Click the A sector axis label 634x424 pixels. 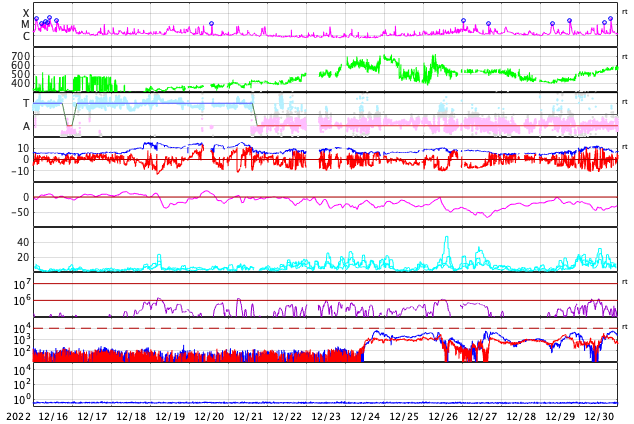click(26, 126)
